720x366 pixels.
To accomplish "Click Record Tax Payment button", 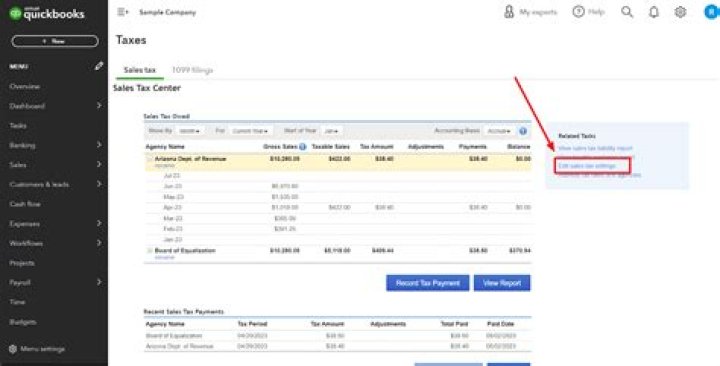I will coord(428,283).
